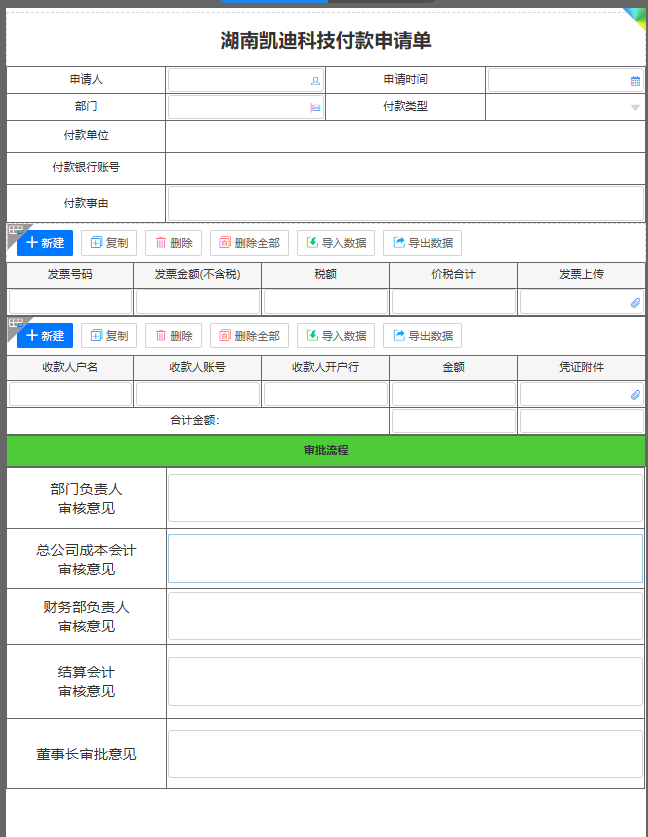The image size is (648, 837).
Task: Focus the 部门负责人审核意见 text area
Action: (406, 498)
